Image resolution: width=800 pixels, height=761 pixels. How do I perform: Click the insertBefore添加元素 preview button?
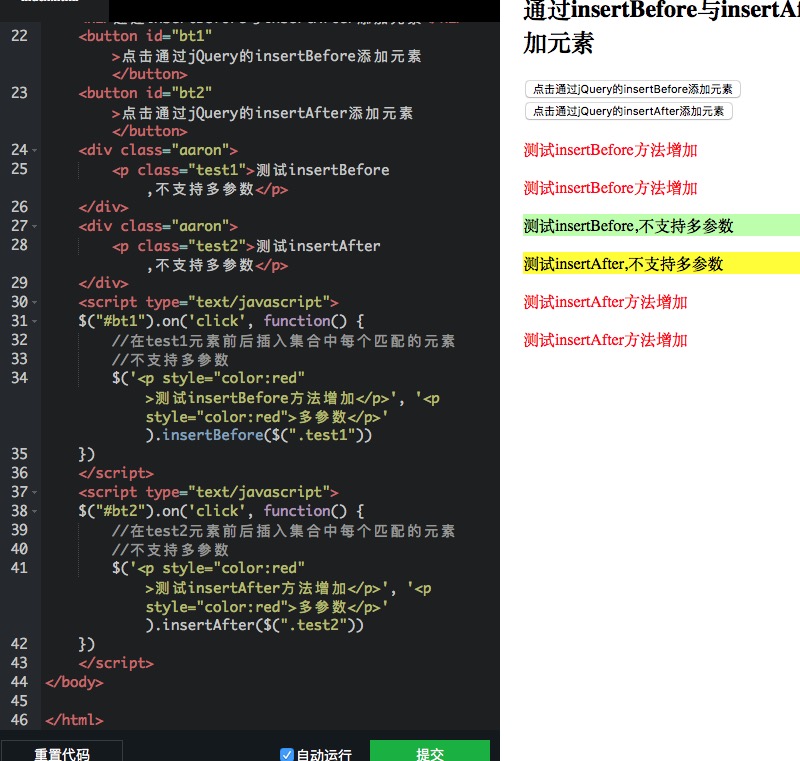pyautogui.click(x=633, y=89)
